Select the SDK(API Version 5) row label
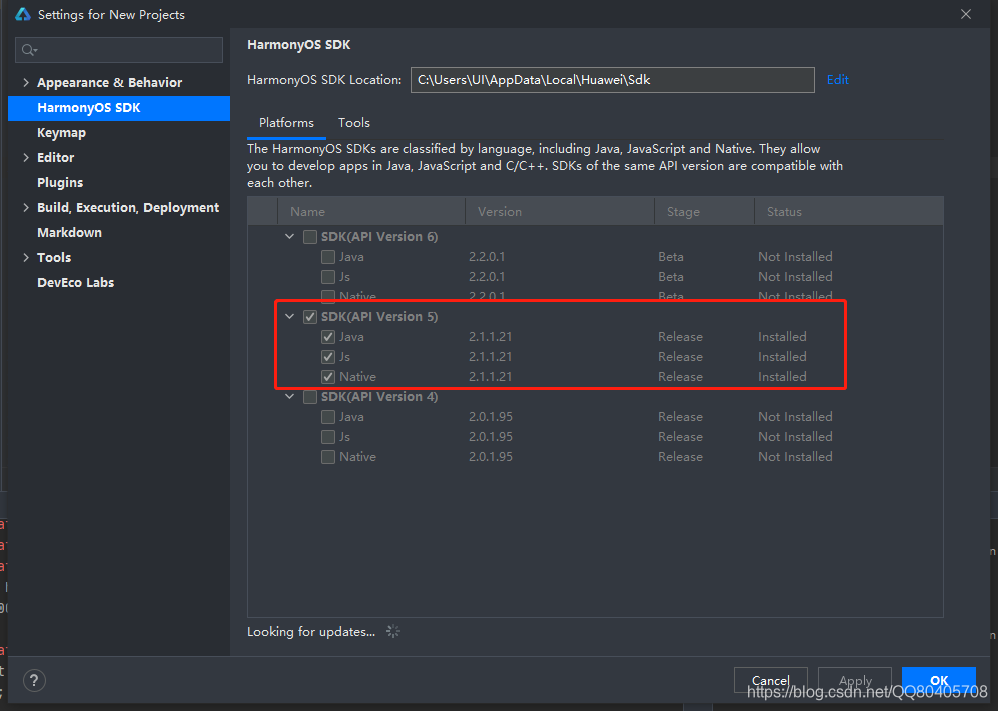This screenshot has height=711, width=998. click(379, 316)
